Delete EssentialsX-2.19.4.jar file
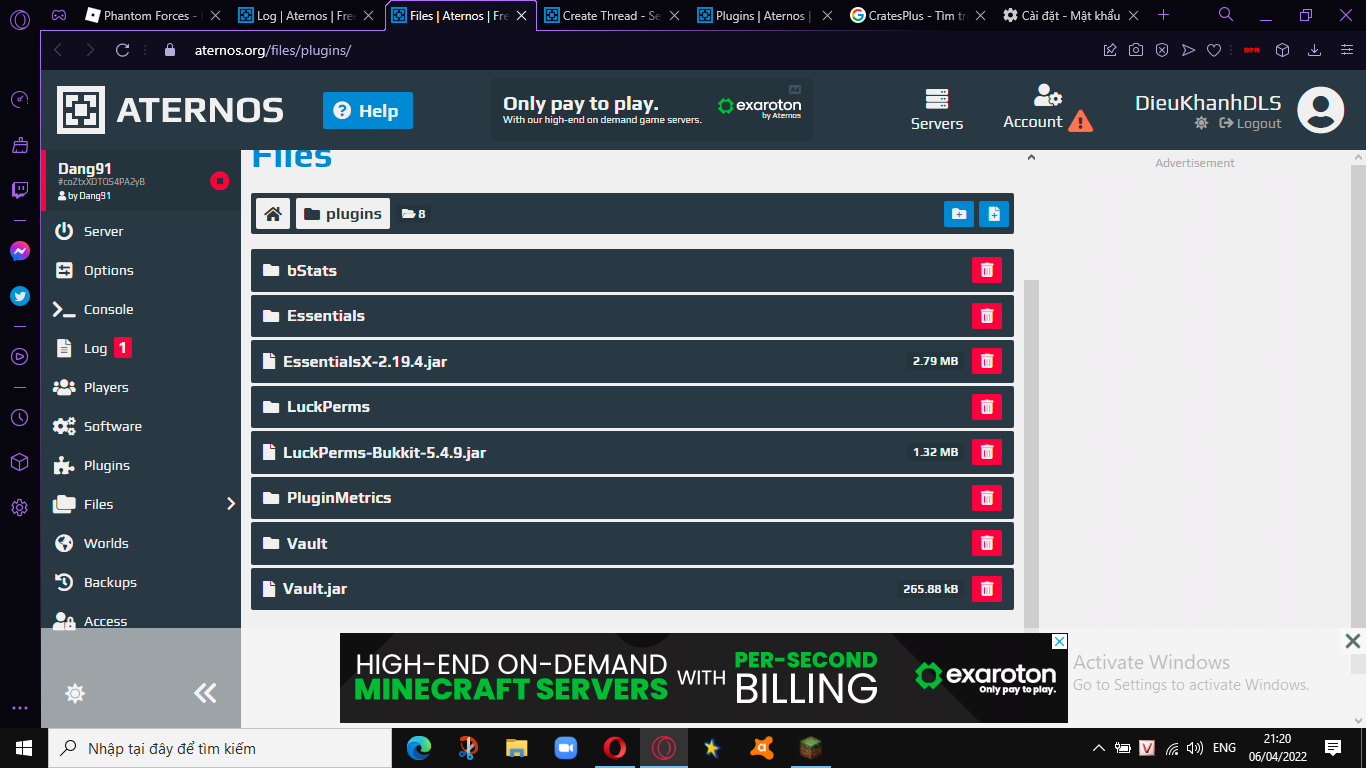The height and width of the screenshot is (768, 1366). [x=986, y=361]
